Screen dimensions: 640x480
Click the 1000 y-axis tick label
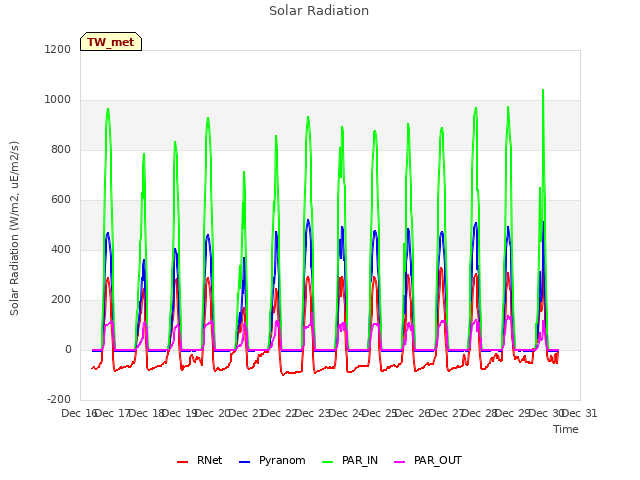pyautogui.click(x=58, y=100)
